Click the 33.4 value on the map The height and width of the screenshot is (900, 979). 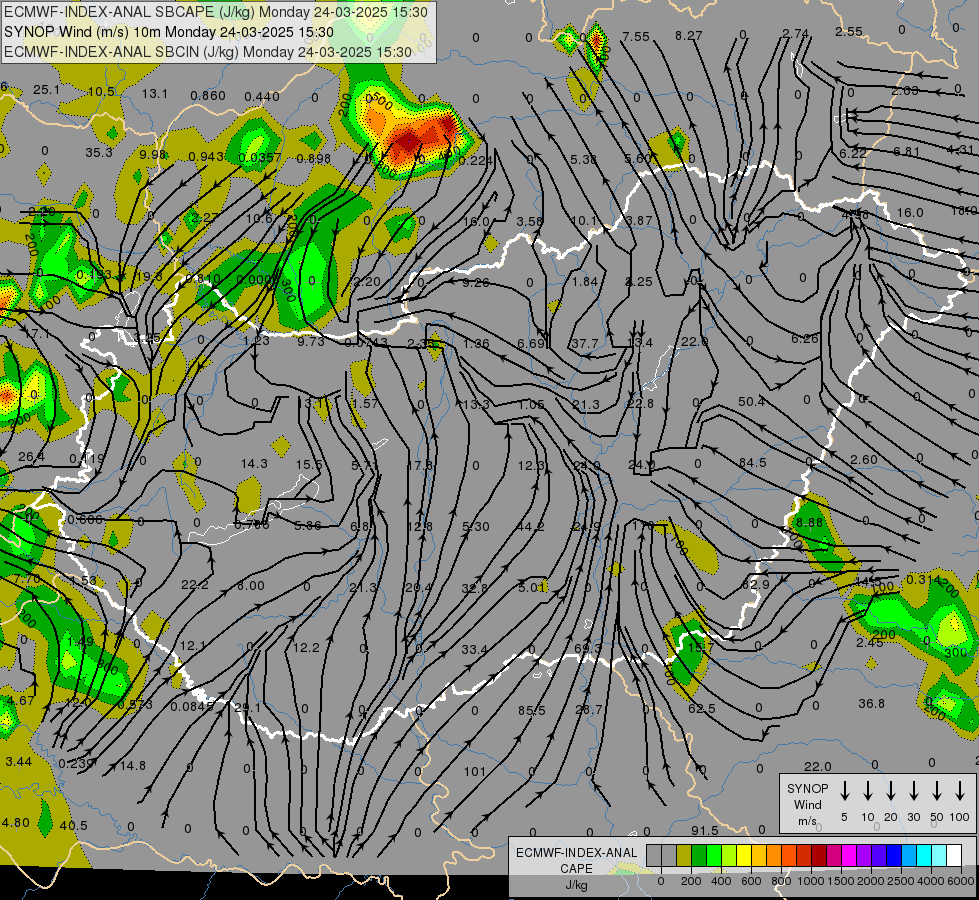[x=475, y=650]
